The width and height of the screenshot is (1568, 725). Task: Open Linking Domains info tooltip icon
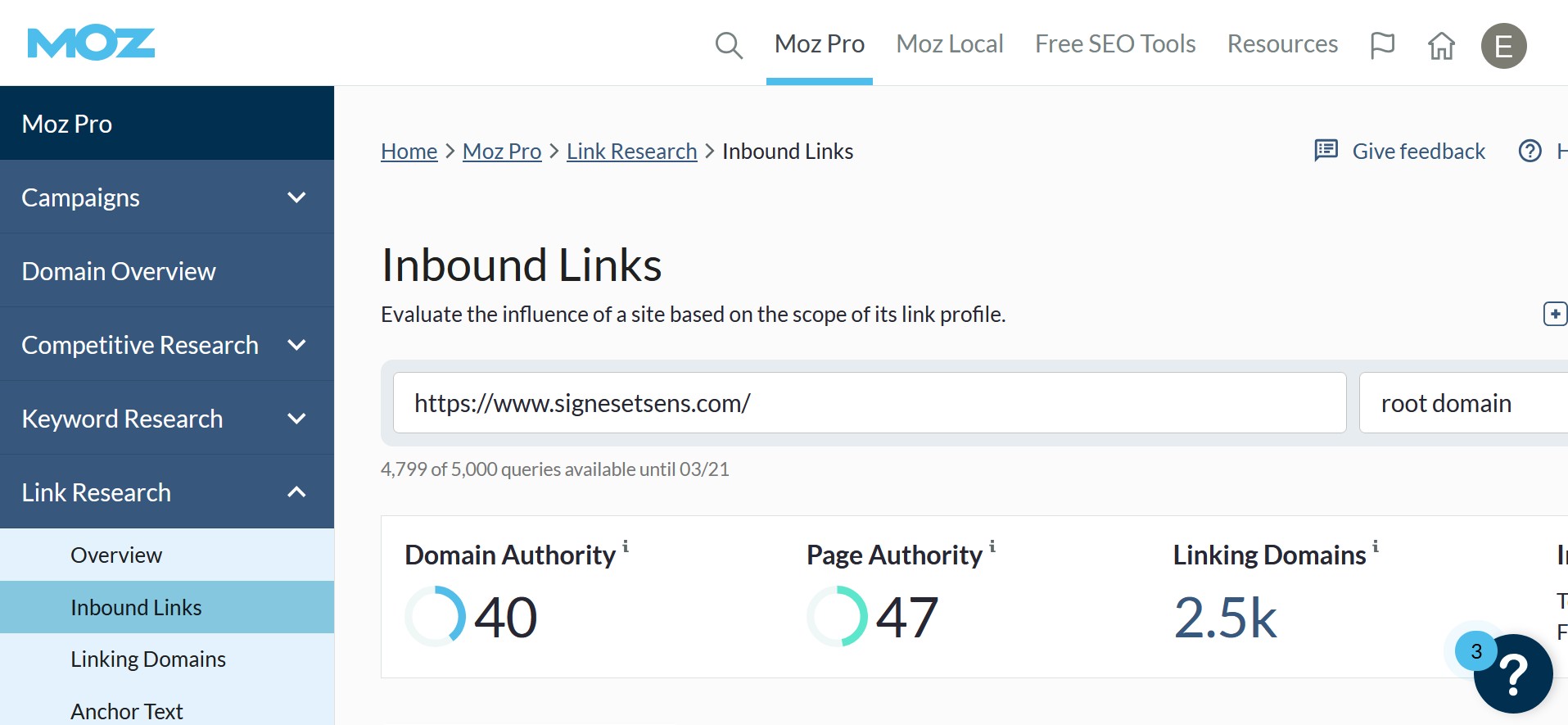point(1376,546)
